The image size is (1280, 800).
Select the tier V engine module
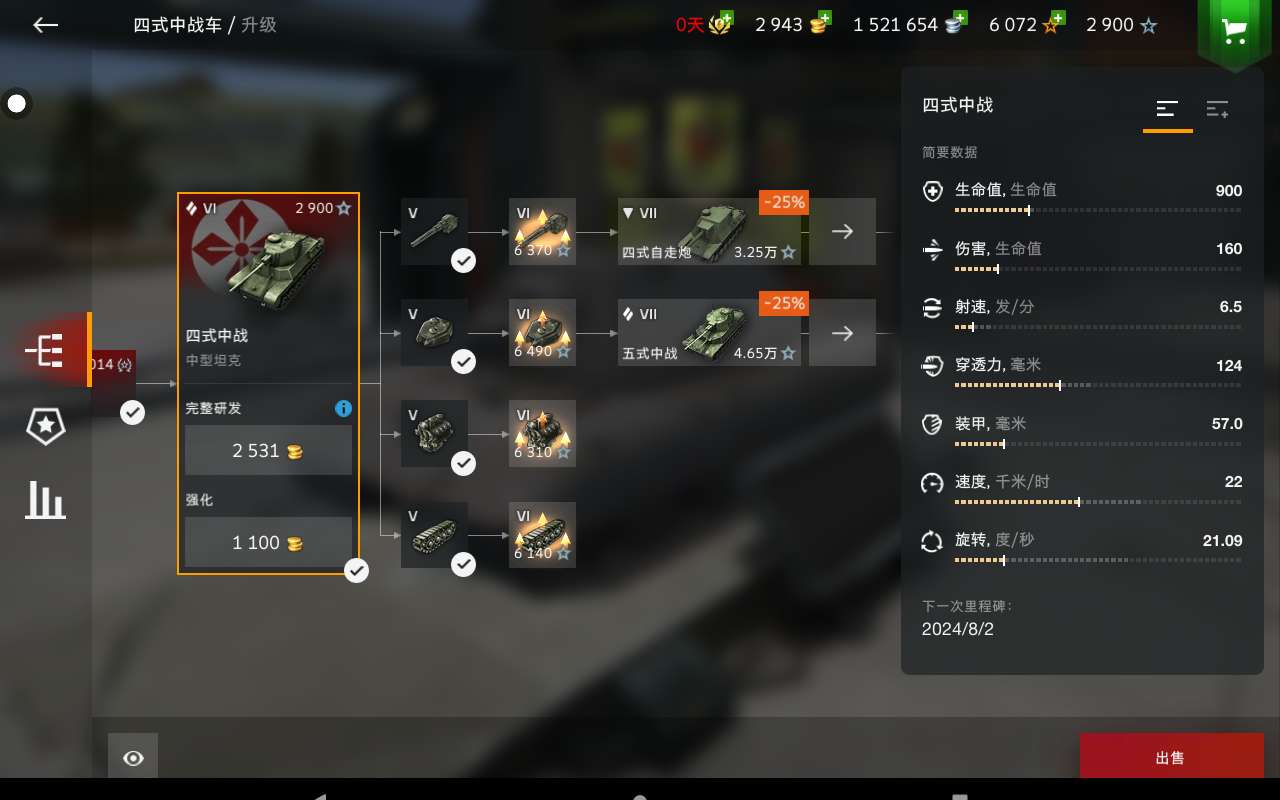pos(434,434)
